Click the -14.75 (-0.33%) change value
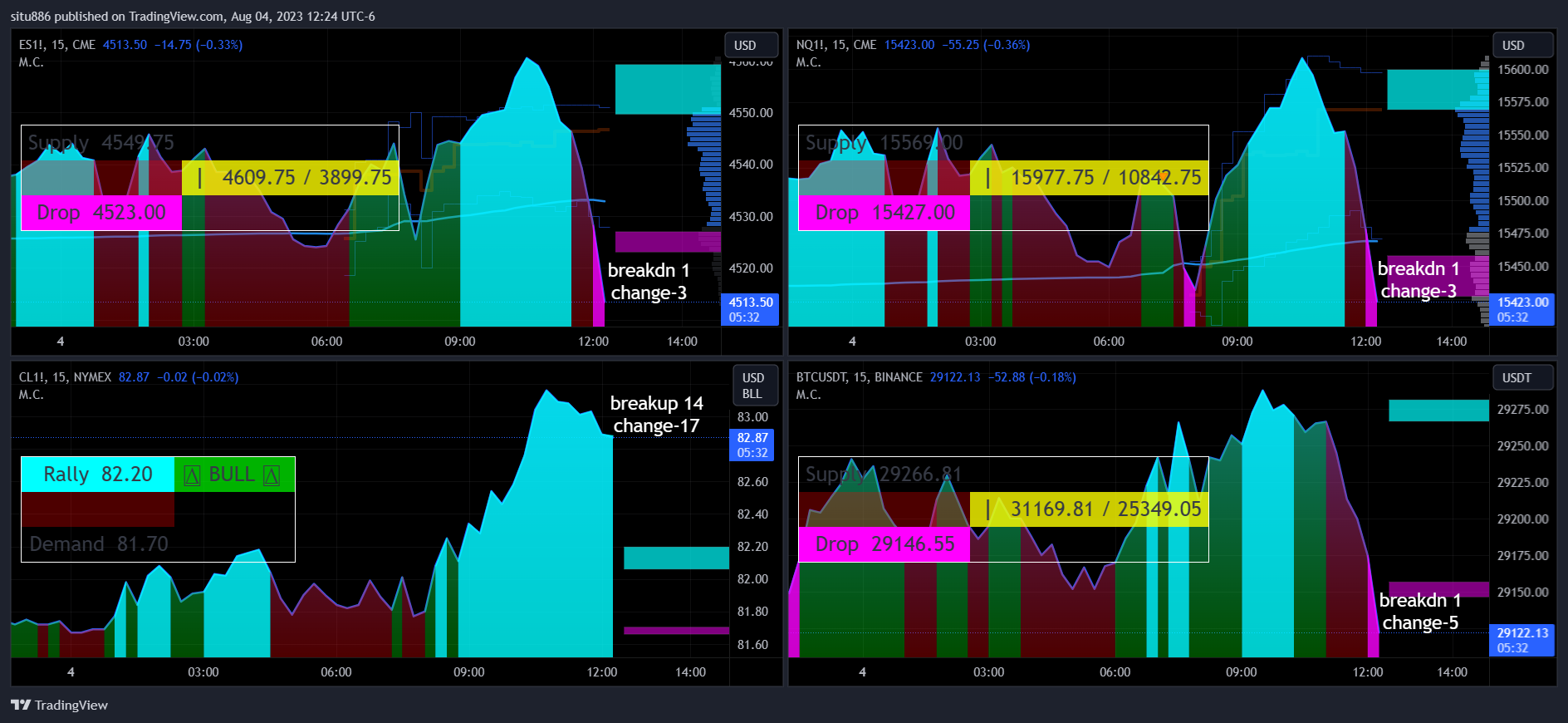 coord(198,45)
